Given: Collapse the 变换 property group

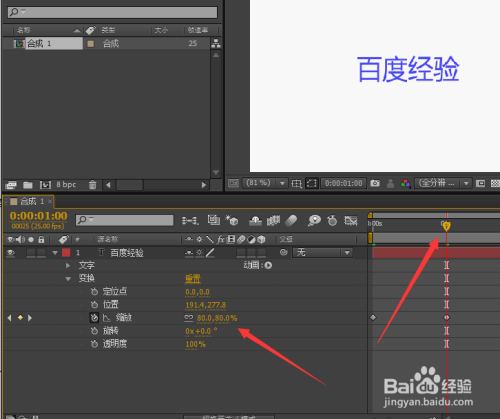Looking at the screenshot, I should click(x=68, y=279).
